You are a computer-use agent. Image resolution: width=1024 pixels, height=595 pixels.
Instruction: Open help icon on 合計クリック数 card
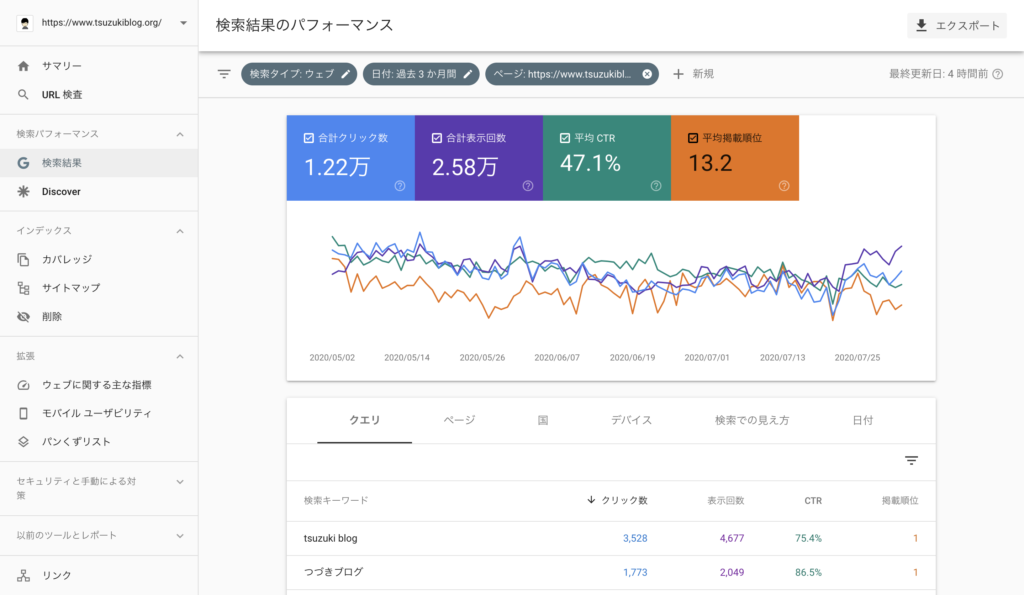tap(400, 186)
